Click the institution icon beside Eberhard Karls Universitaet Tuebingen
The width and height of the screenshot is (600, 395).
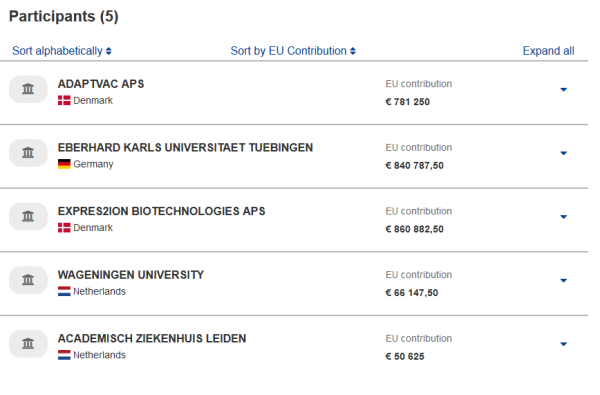[x=28, y=153]
